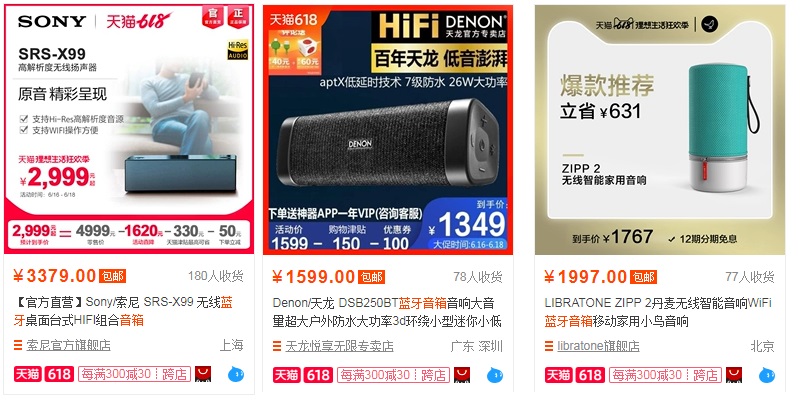Image resolution: width=806 pixels, height=410 pixels.
Task: Open the Denon HiFi speaker product image
Action: pyautogui.click(x=388, y=129)
